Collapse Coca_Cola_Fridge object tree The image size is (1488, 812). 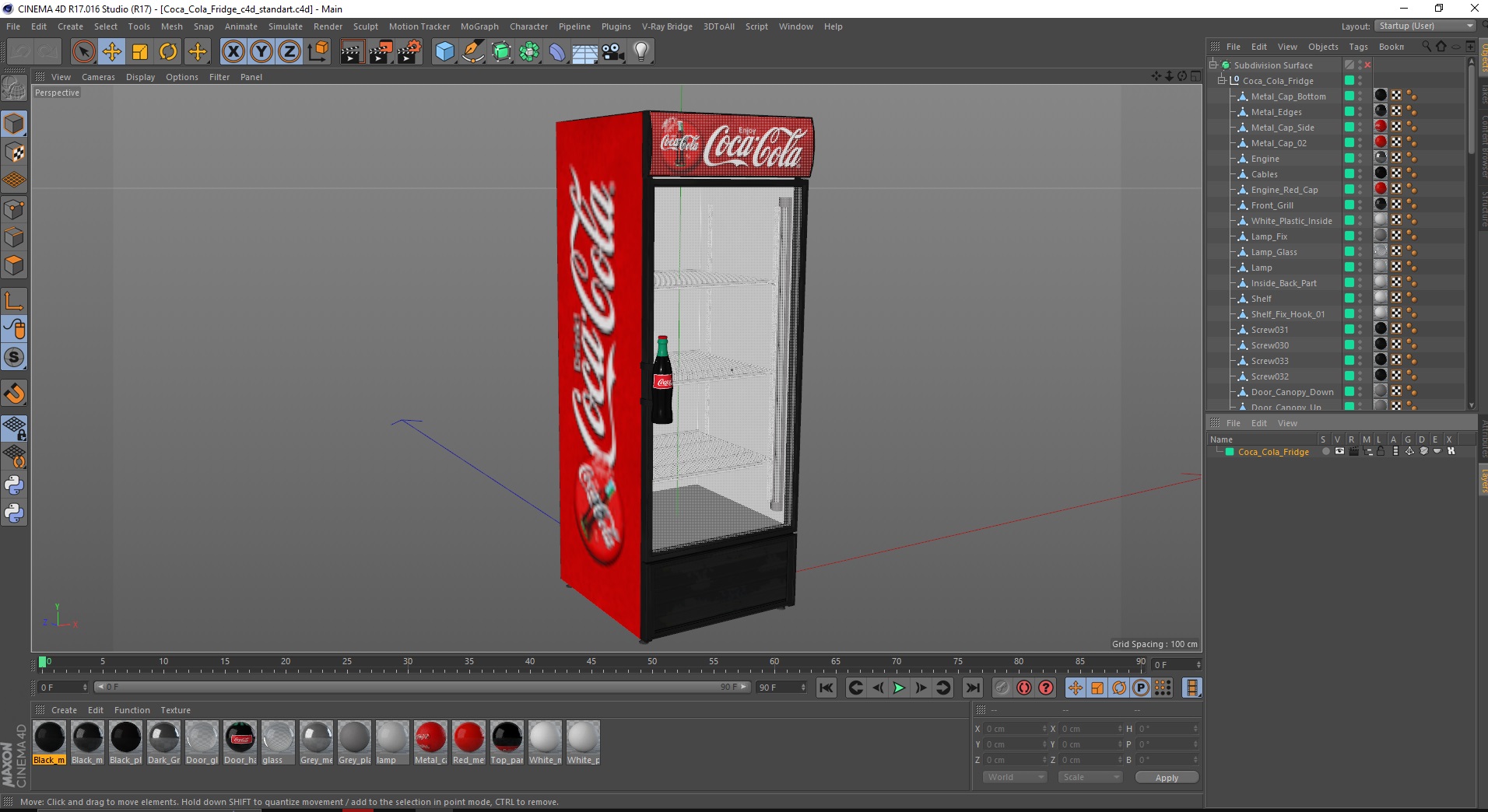click(x=1222, y=81)
